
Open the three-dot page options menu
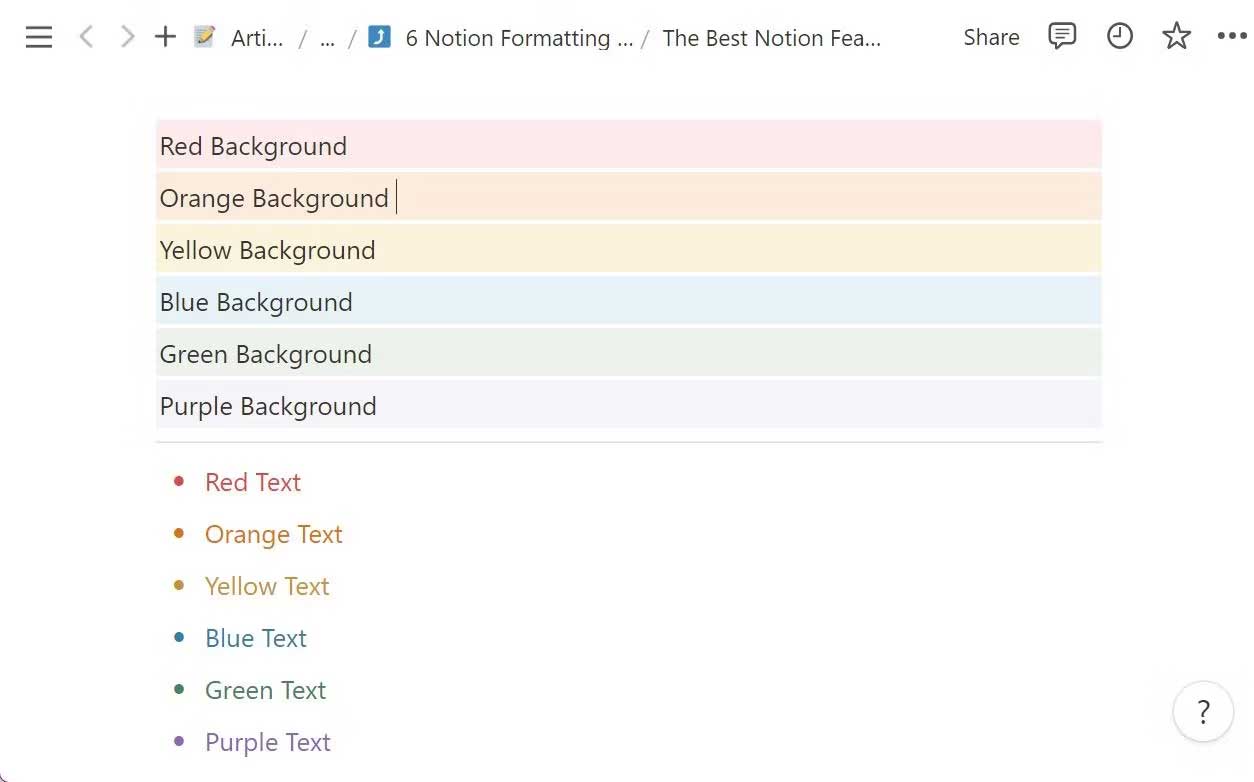[1232, 37]
